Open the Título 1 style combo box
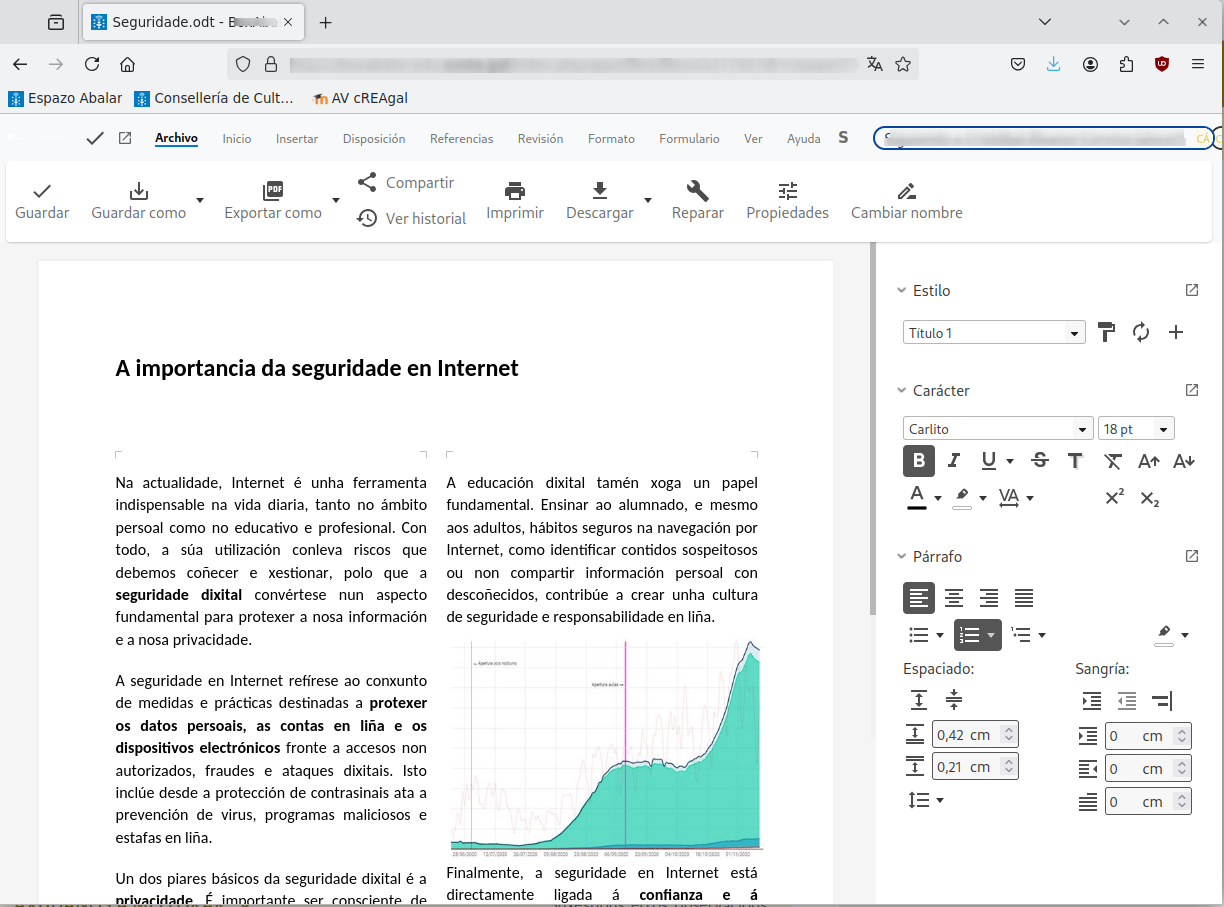Screen dimensions: 1224x907 pyautogui.click(x=994, y=333)
